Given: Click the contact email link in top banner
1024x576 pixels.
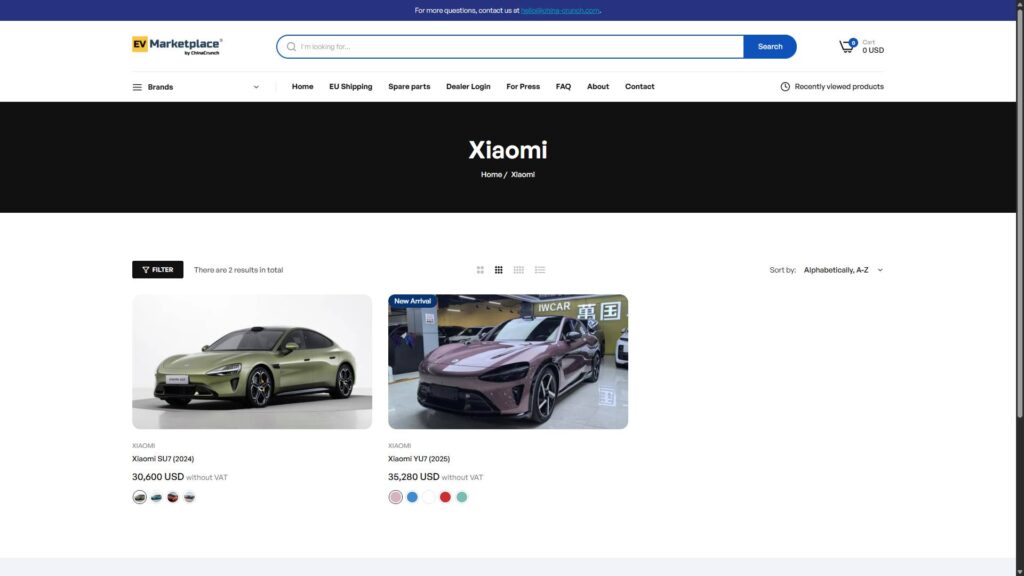Looking at the screenshot, I should (x=560, y=10).
